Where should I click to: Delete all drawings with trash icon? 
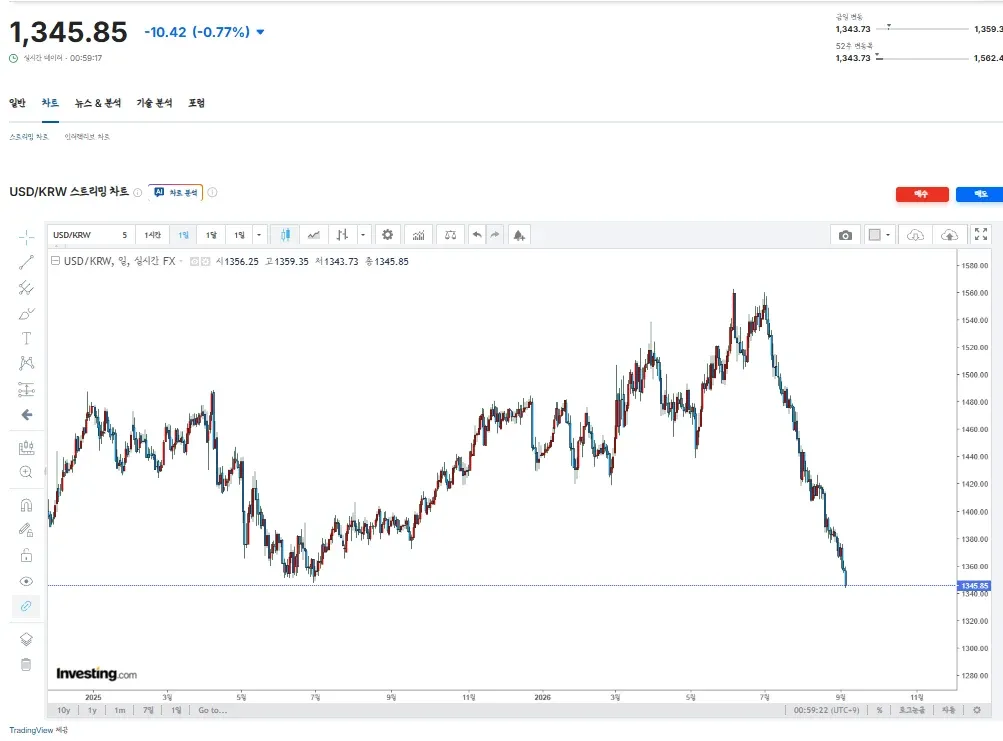[x=26, y=665]
